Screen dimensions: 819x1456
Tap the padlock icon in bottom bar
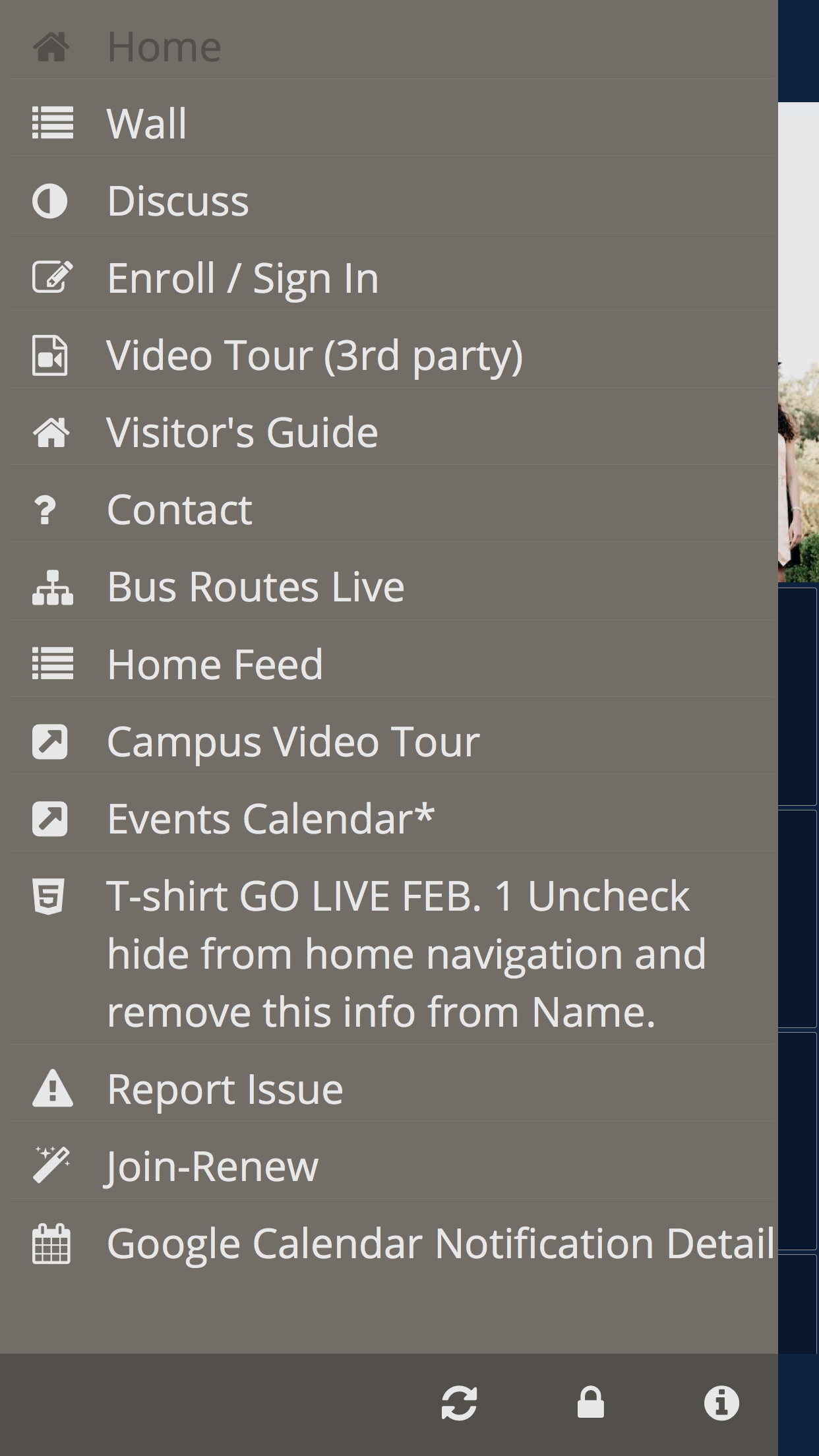(590, 1403)
